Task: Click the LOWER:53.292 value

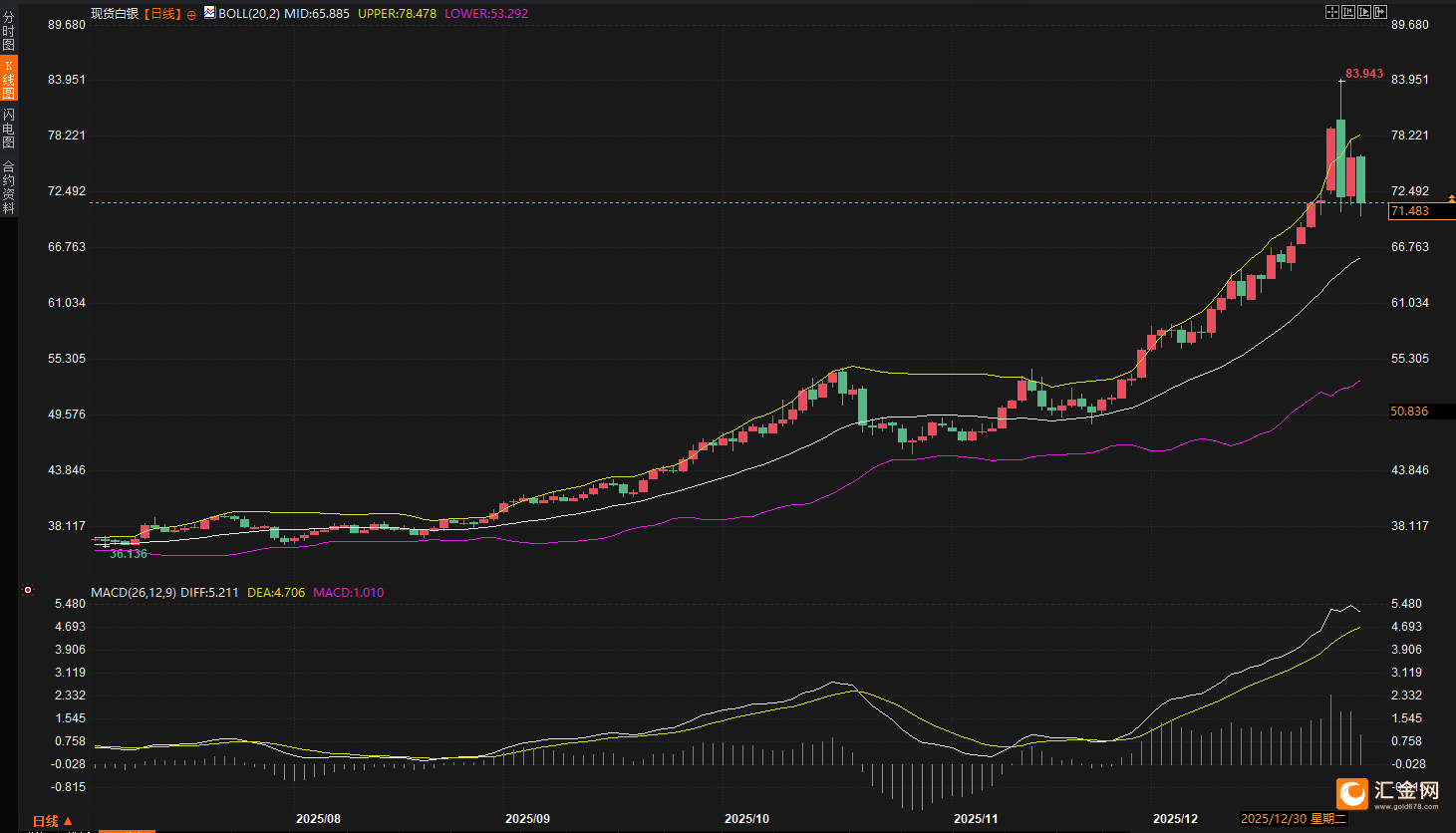Action: (486, 14)
